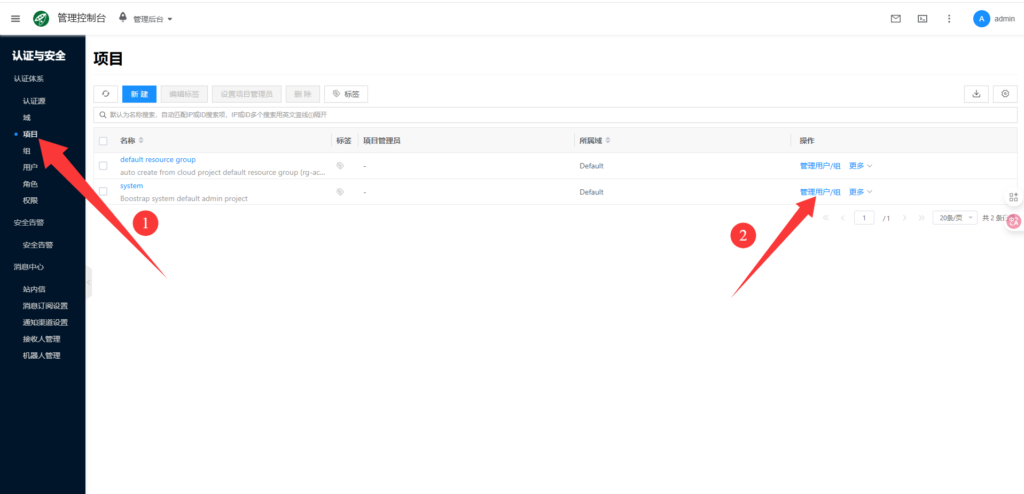Viewport: 1024px width, 494px height.
Task: Check the system project row checkbox
Action: (103, 191)
